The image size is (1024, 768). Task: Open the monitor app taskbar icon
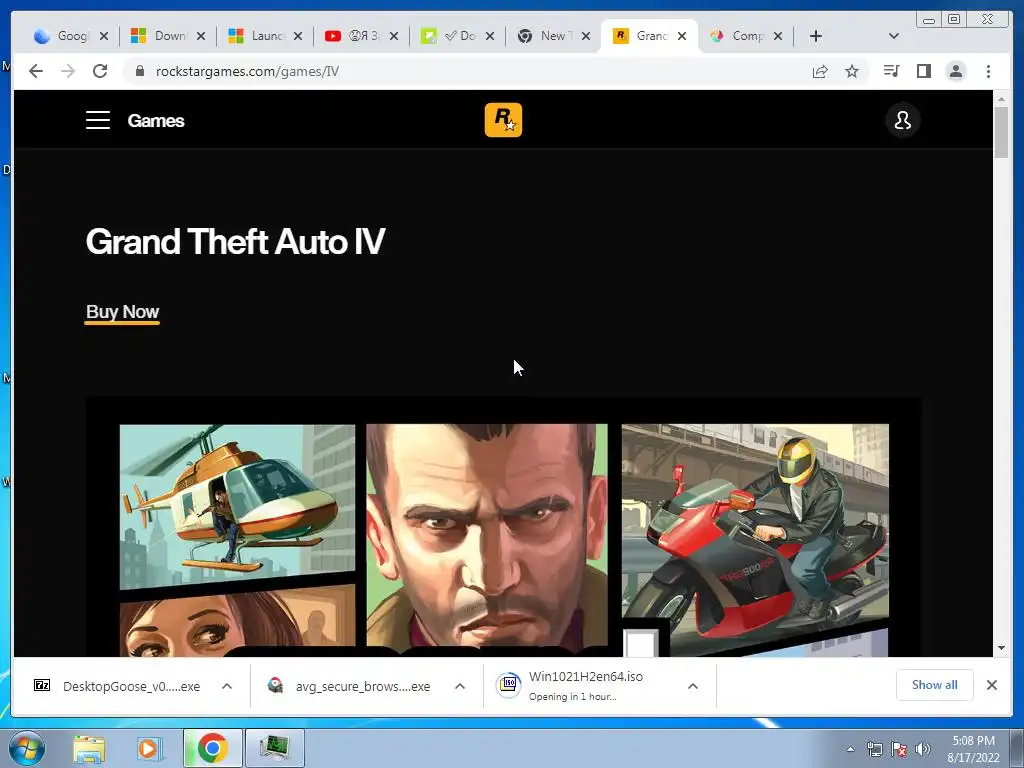pyautogui.click(x=274, y=748)
